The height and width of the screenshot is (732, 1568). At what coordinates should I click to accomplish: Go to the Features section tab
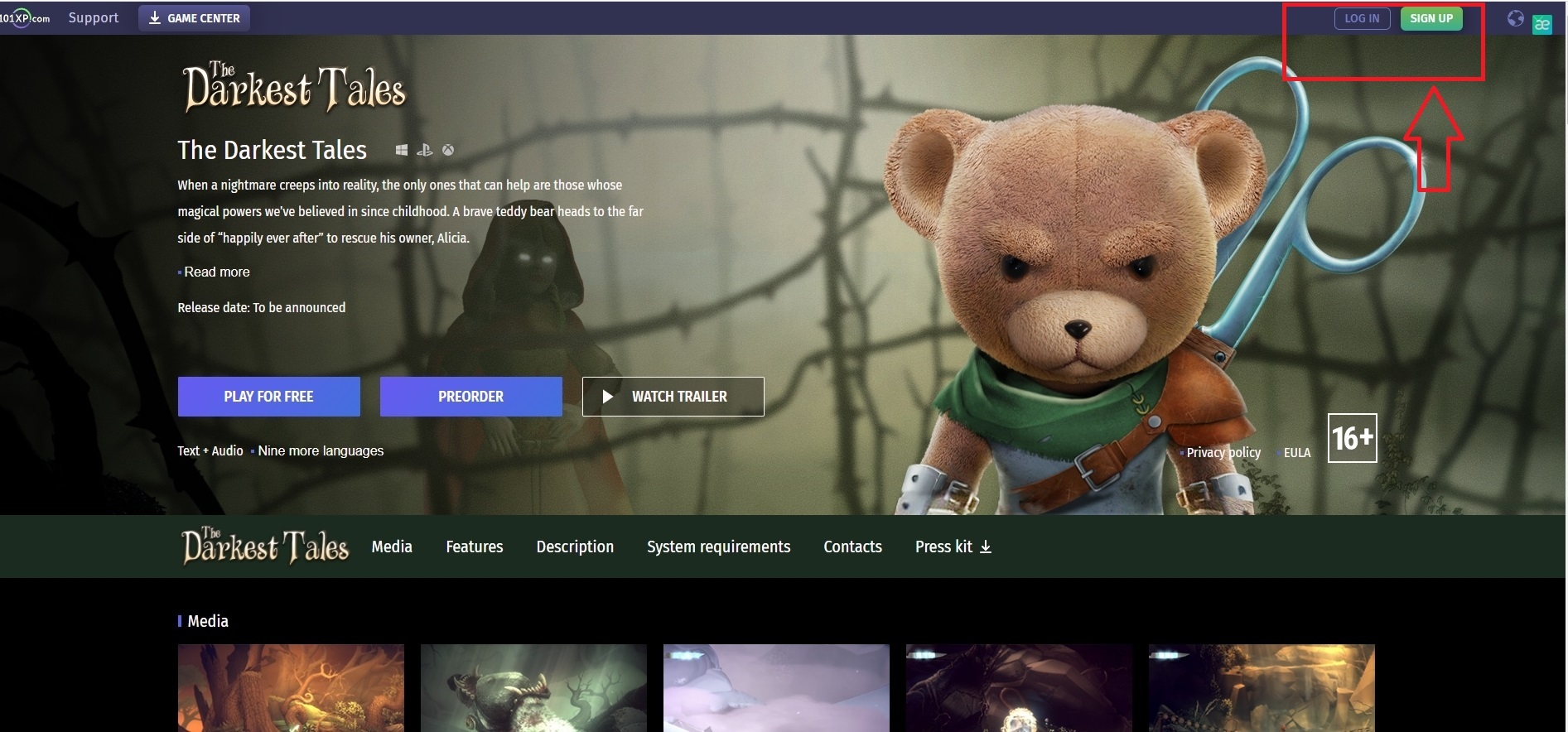(x=475, y=547)
